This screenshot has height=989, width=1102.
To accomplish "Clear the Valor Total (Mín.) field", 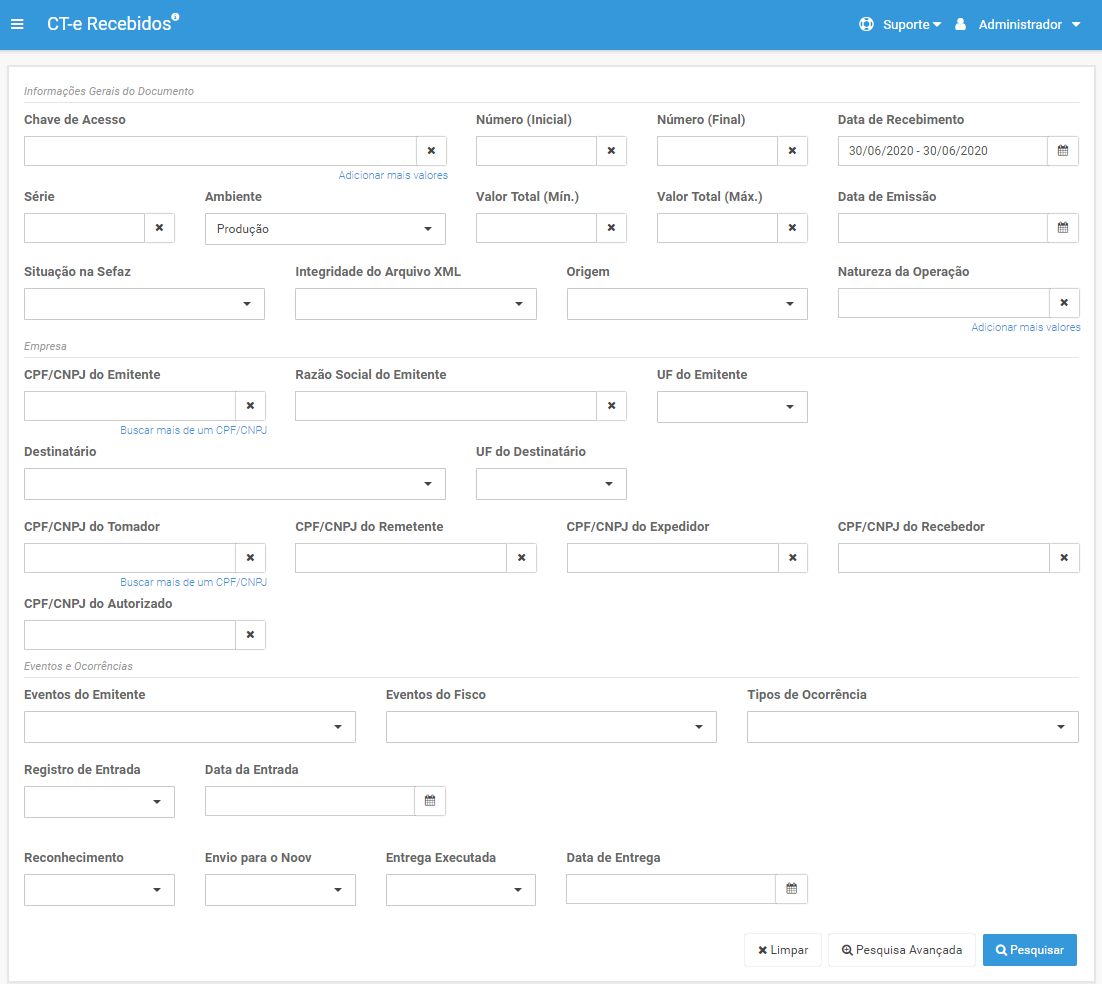I will pos(611,228).
